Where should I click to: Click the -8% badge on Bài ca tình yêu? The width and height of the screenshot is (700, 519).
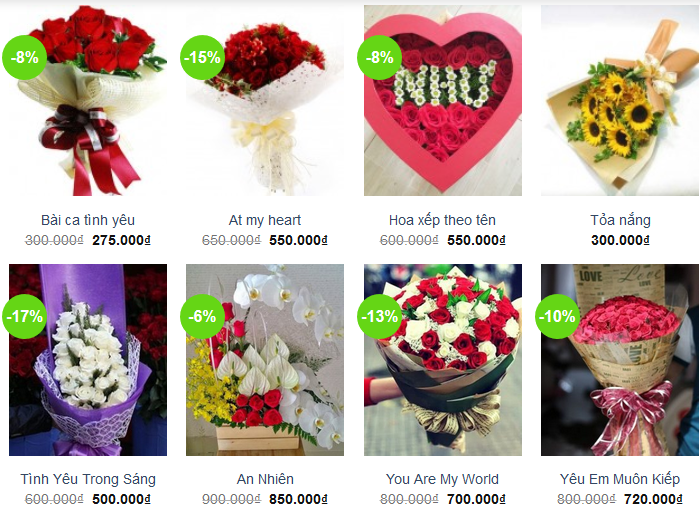point(25,58)
